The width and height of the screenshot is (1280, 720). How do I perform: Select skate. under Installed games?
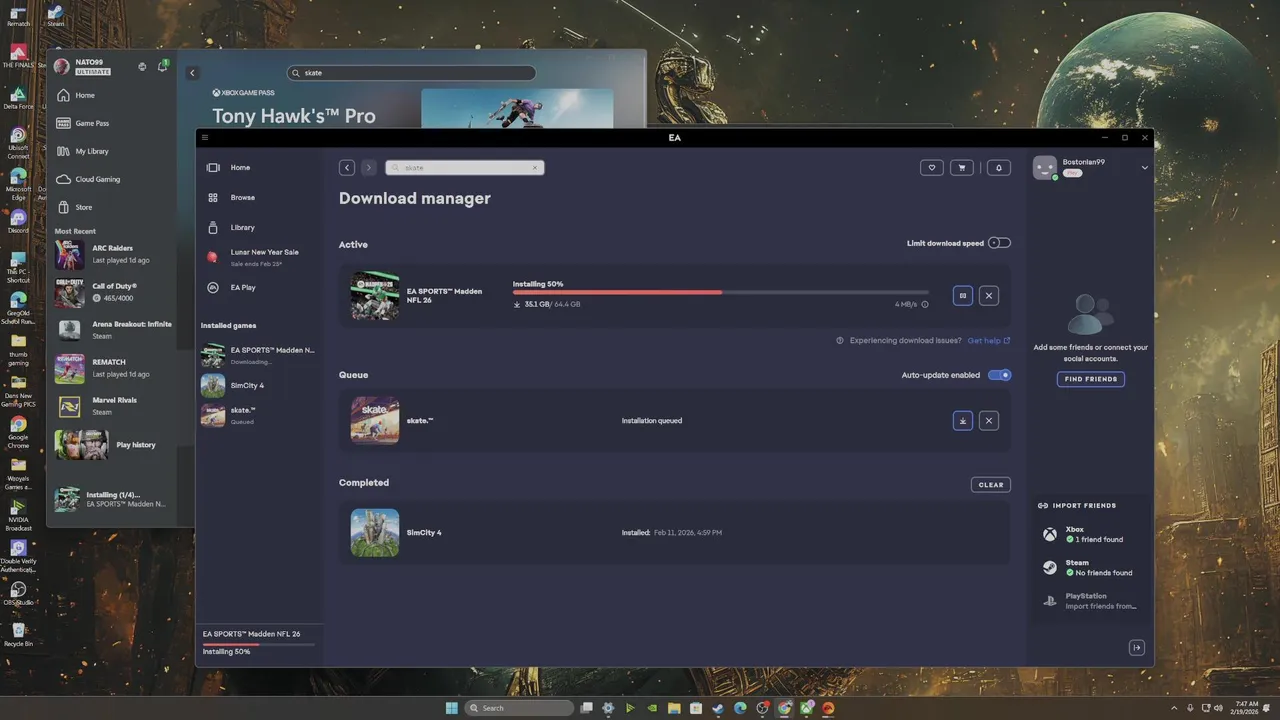point(260,415)
